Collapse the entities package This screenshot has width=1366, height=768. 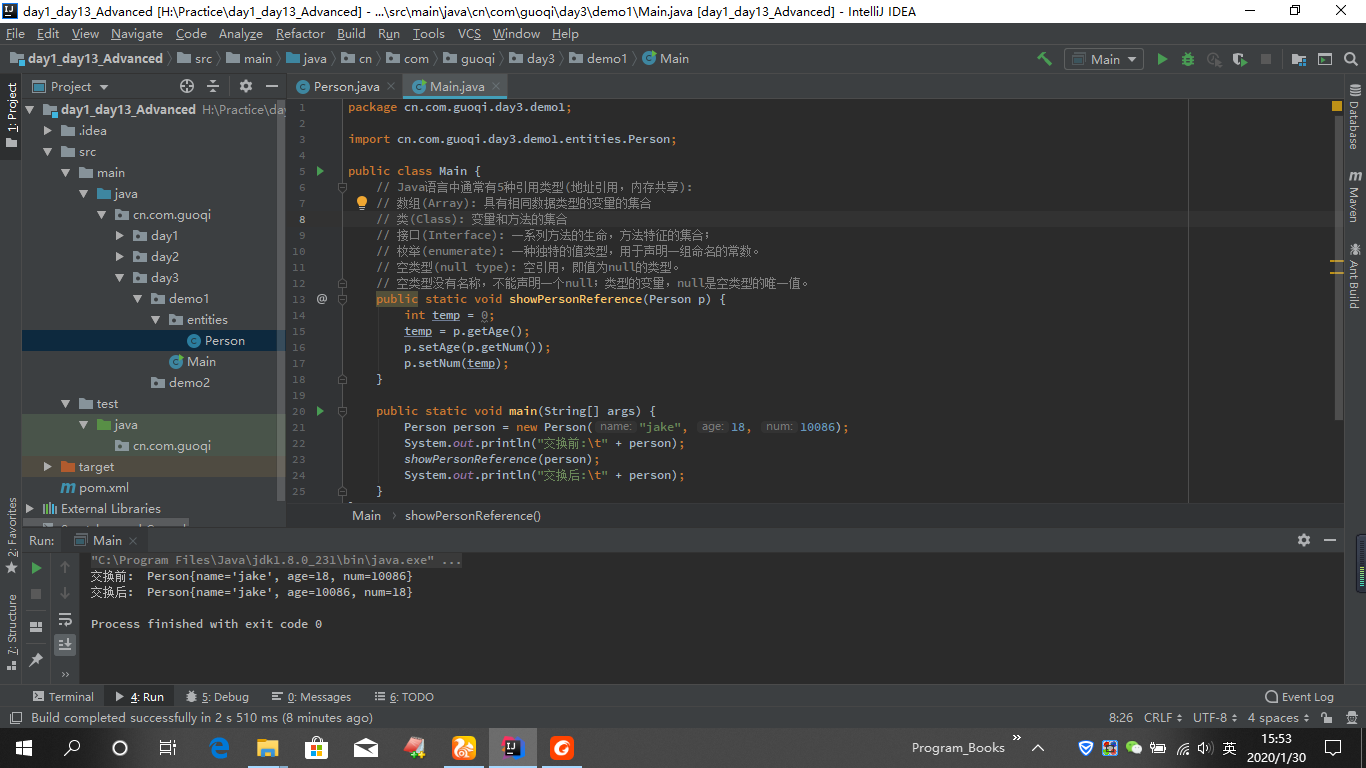point(156,319)
